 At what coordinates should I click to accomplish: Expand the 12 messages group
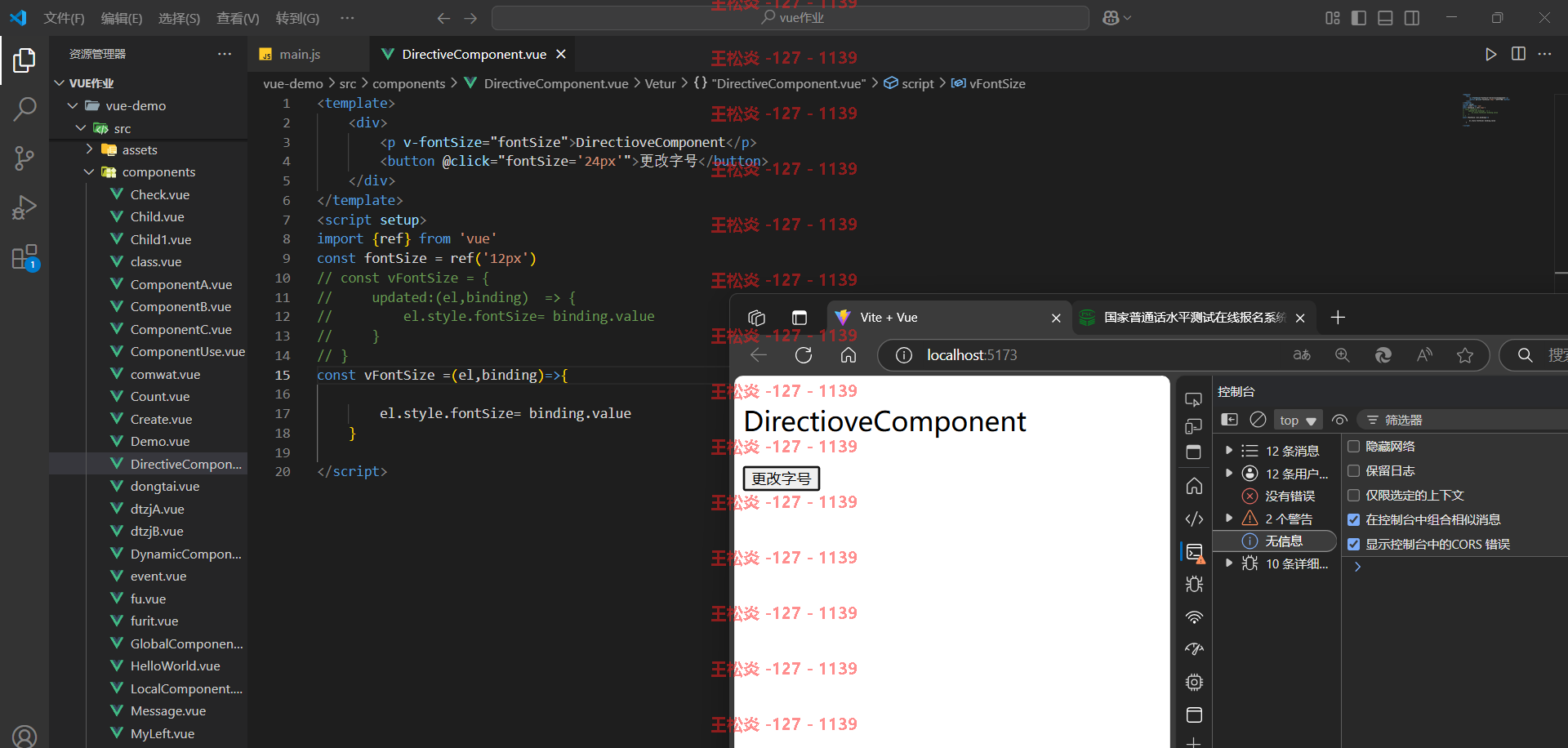1228,451
